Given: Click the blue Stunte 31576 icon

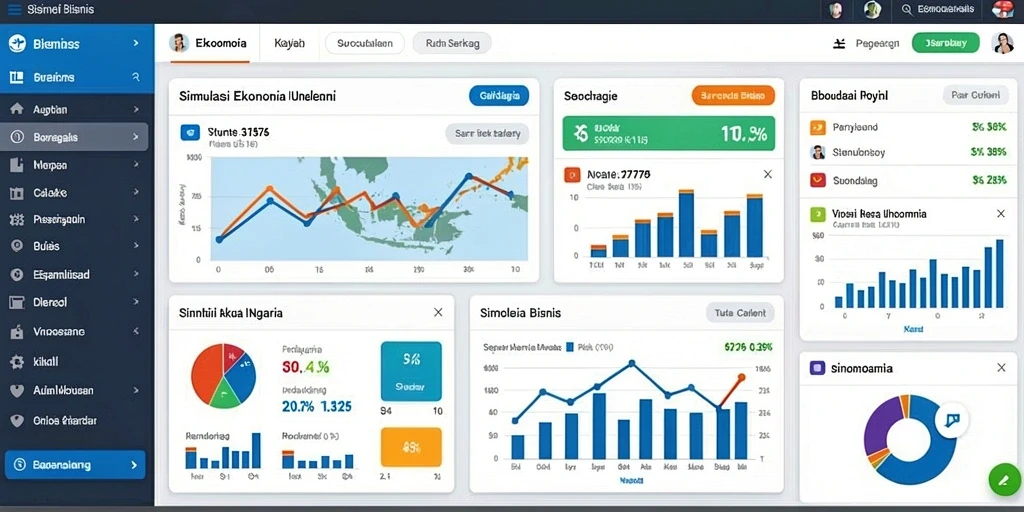Looking at the screenshot, I should pyautogui.click(x=190, y=133).
